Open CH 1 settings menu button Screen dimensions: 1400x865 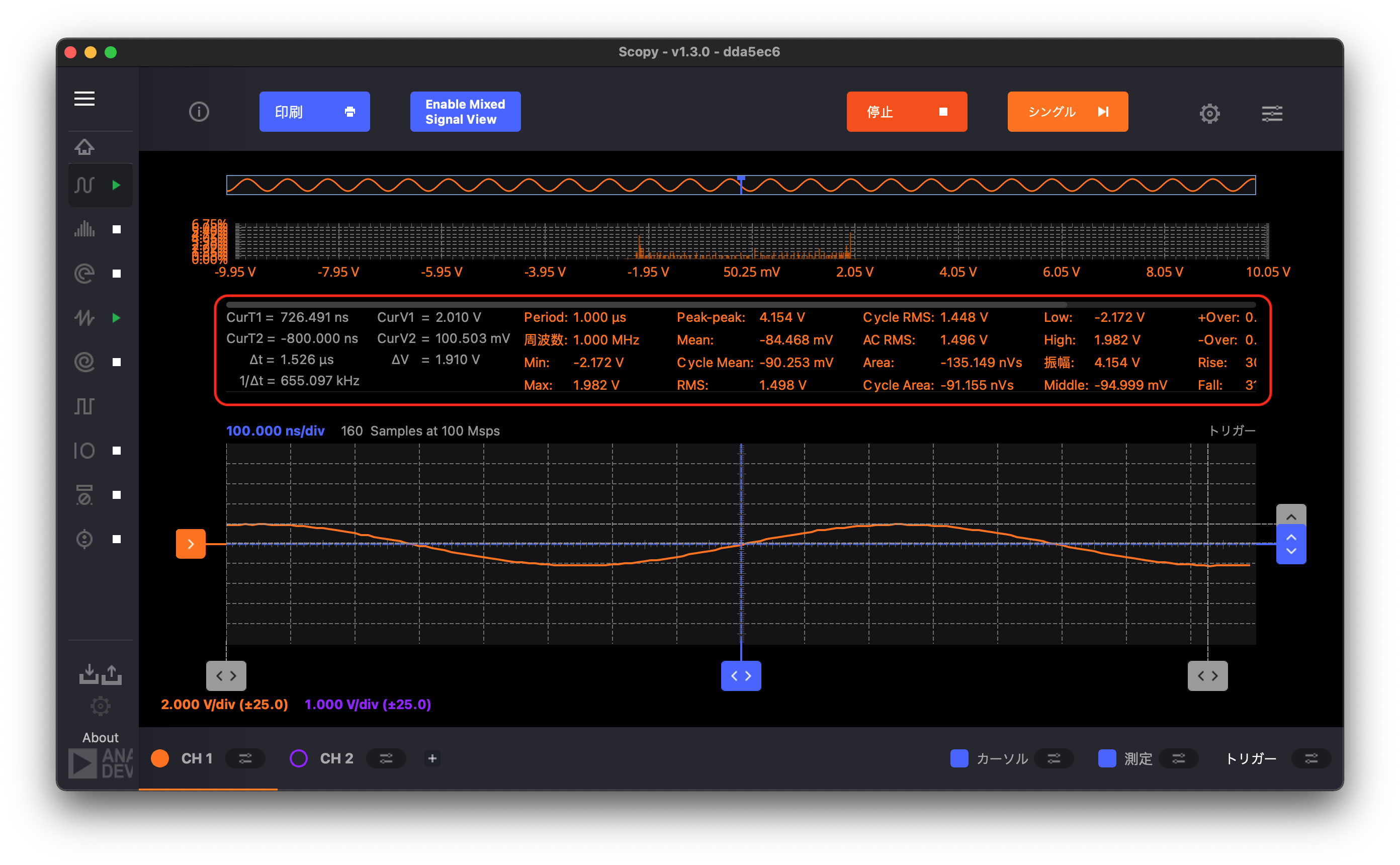tap(245, 758)
